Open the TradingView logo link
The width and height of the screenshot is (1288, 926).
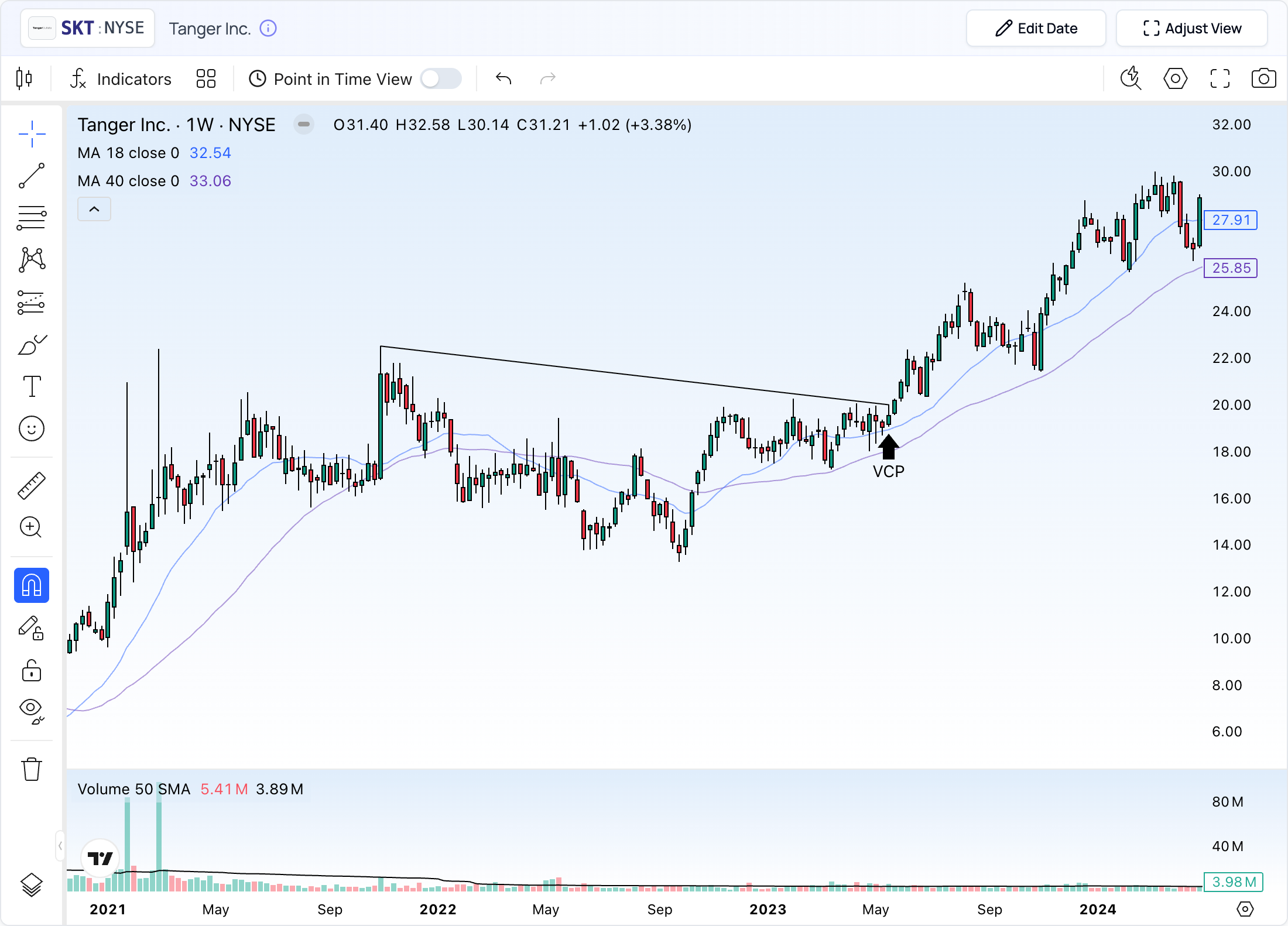click(x=100, y=858)
